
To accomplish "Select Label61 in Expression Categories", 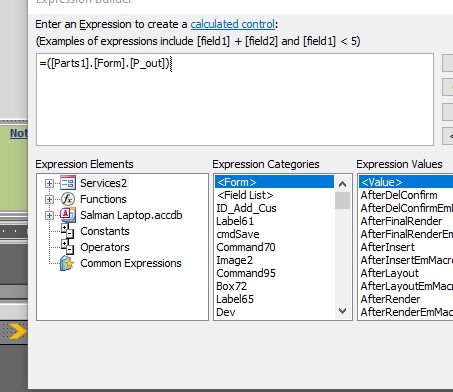I will click(x=274, y=221).
